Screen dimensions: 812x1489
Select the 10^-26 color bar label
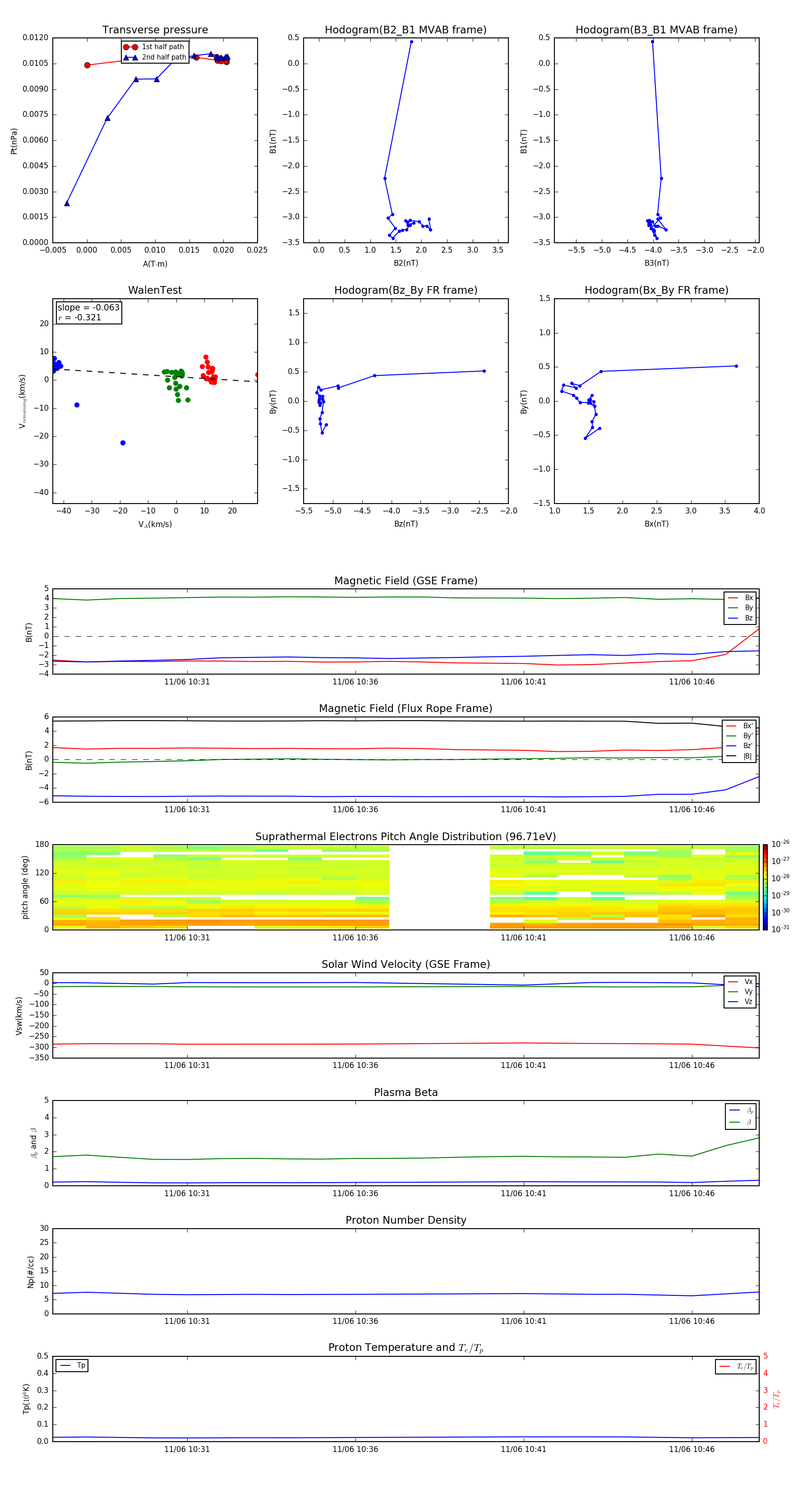click(780, 844)
